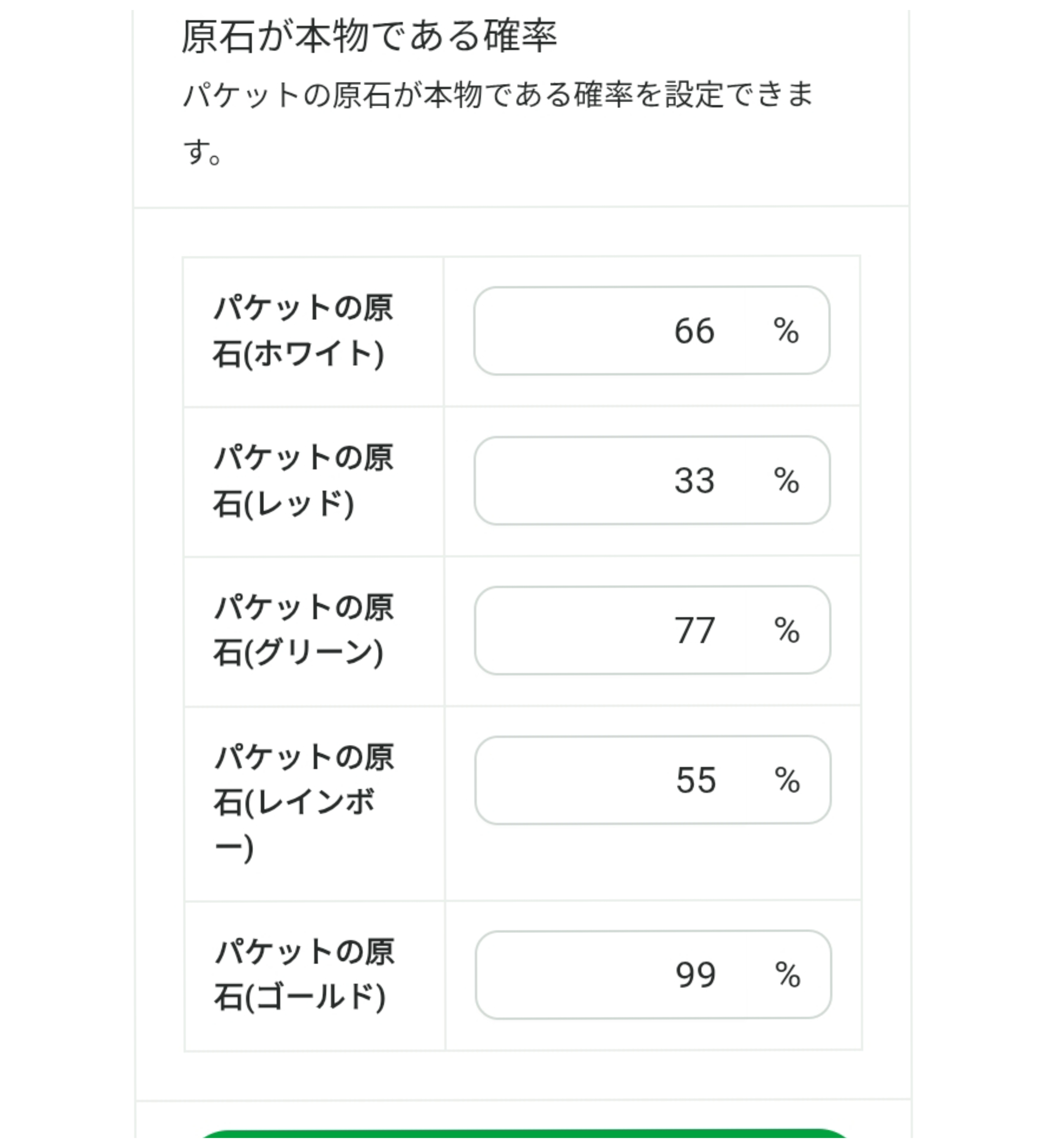
Task: Click the description line starting パケットの原石が本物
Action: point(497,95)
